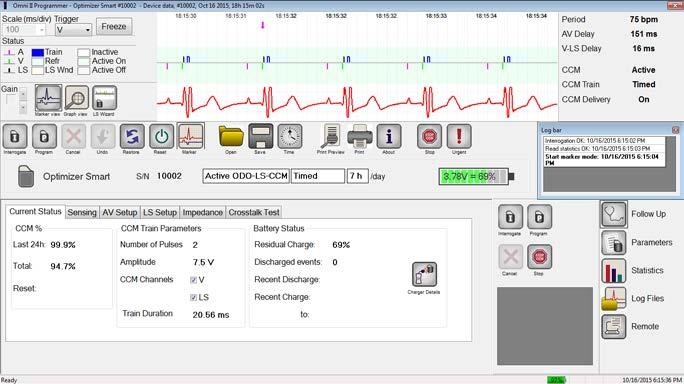
Task: Switch to the Sensing tab
Action: 82,213
